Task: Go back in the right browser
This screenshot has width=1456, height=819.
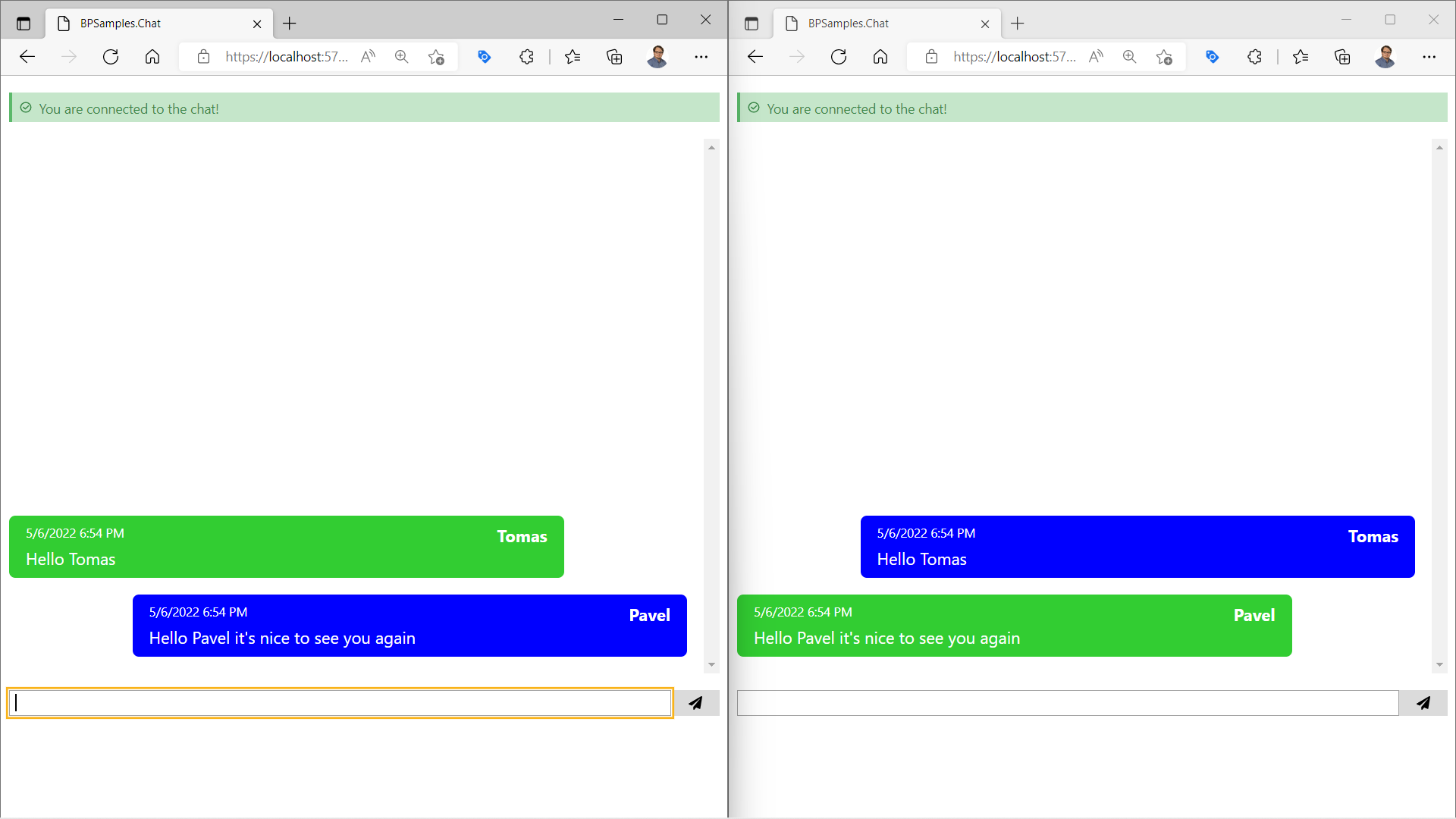Action: coord(755,57)
